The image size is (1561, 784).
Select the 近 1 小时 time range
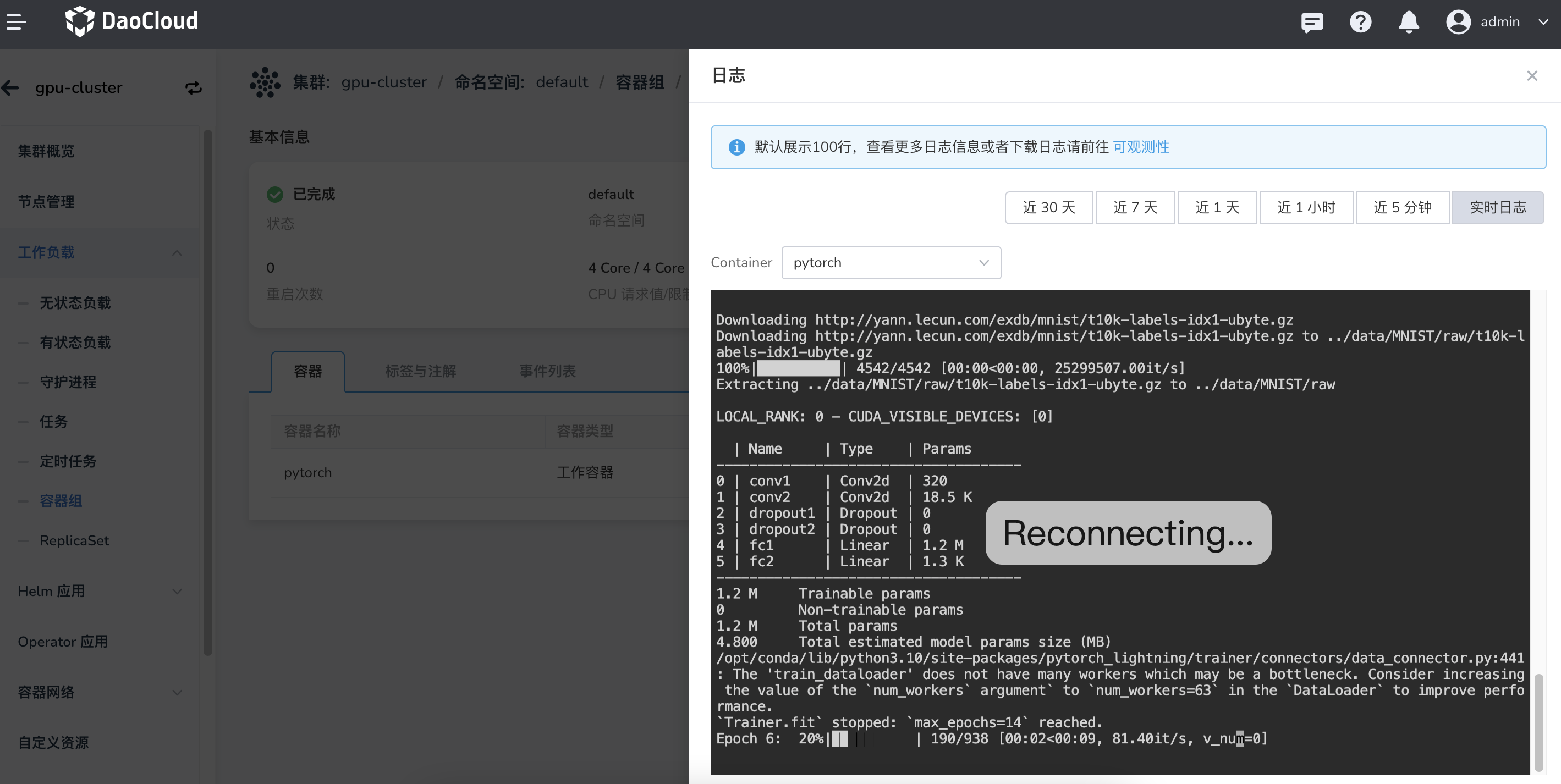pyautogui.click(x=1306, y=208)
